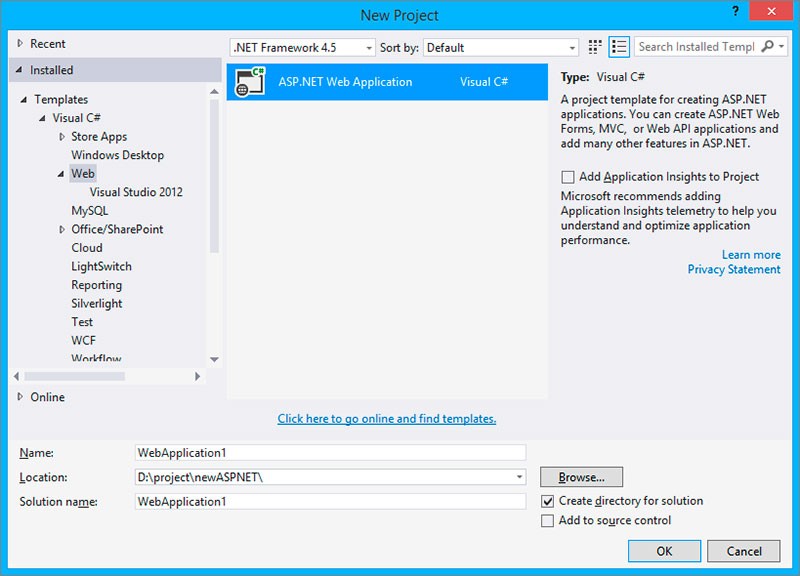Click the horizontal scrollbar of the template tree

pos(74,377)
